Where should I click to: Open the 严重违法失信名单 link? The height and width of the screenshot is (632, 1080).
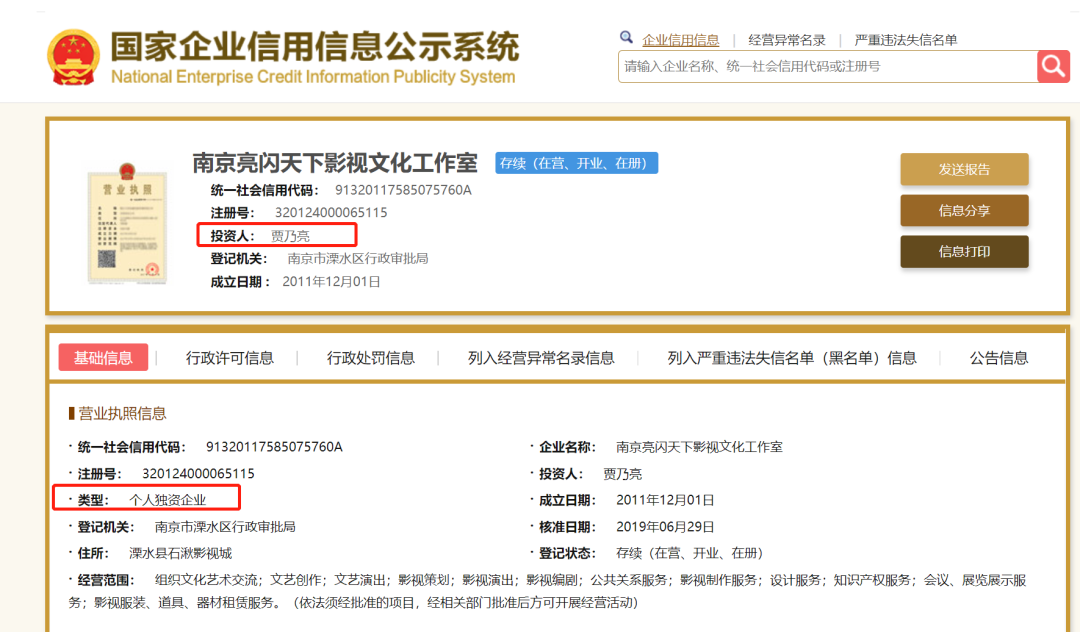click(x=906, y=40)
